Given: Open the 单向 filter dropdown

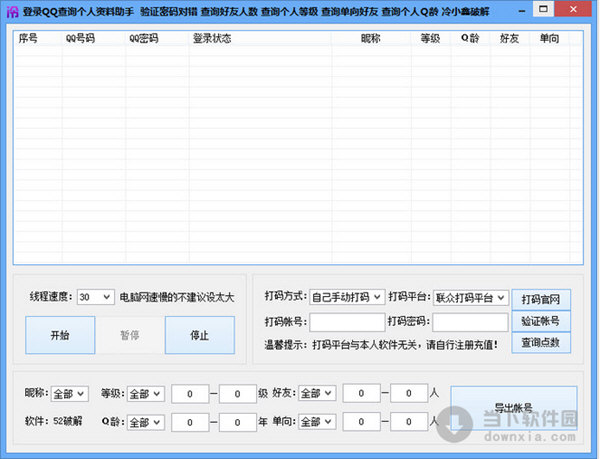Looking at the screenshot, I should click(317, 422).
